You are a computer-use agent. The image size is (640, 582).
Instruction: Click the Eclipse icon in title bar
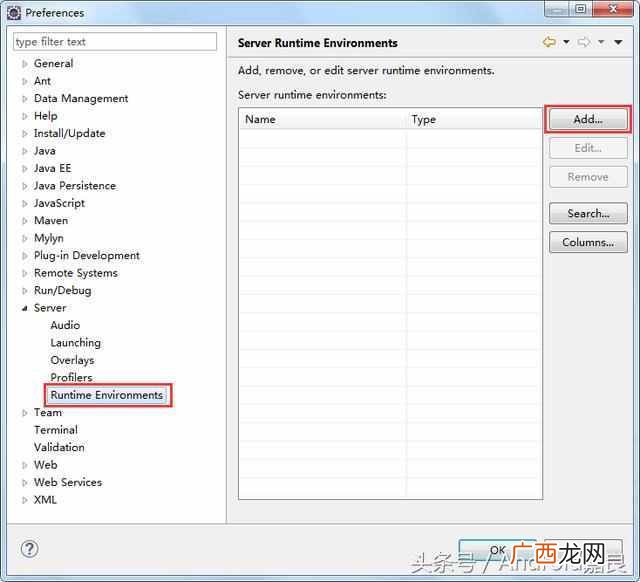14,13
